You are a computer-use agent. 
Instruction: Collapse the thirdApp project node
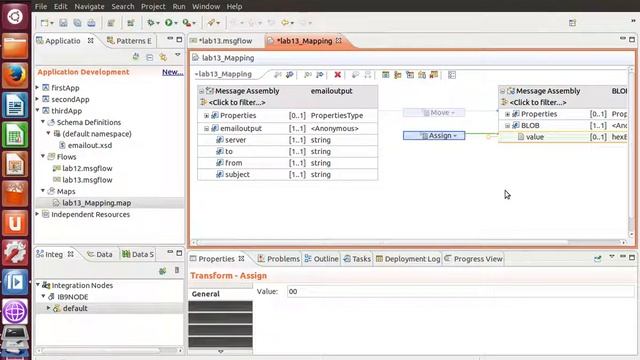38,110
